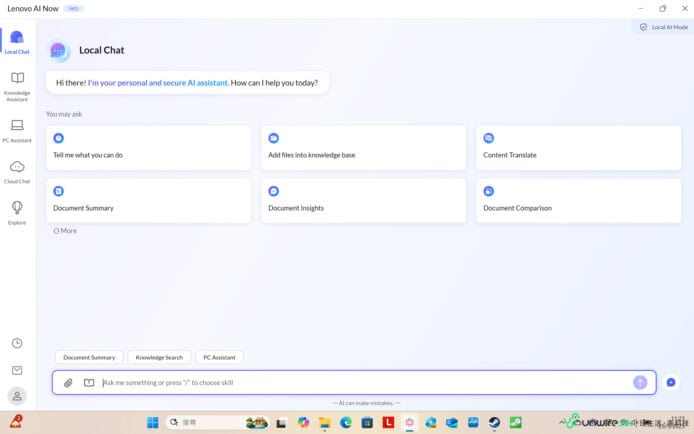Choose the Content Translate suggestion card
This screenshot has height=434, width=694.
tap(578, 148)
